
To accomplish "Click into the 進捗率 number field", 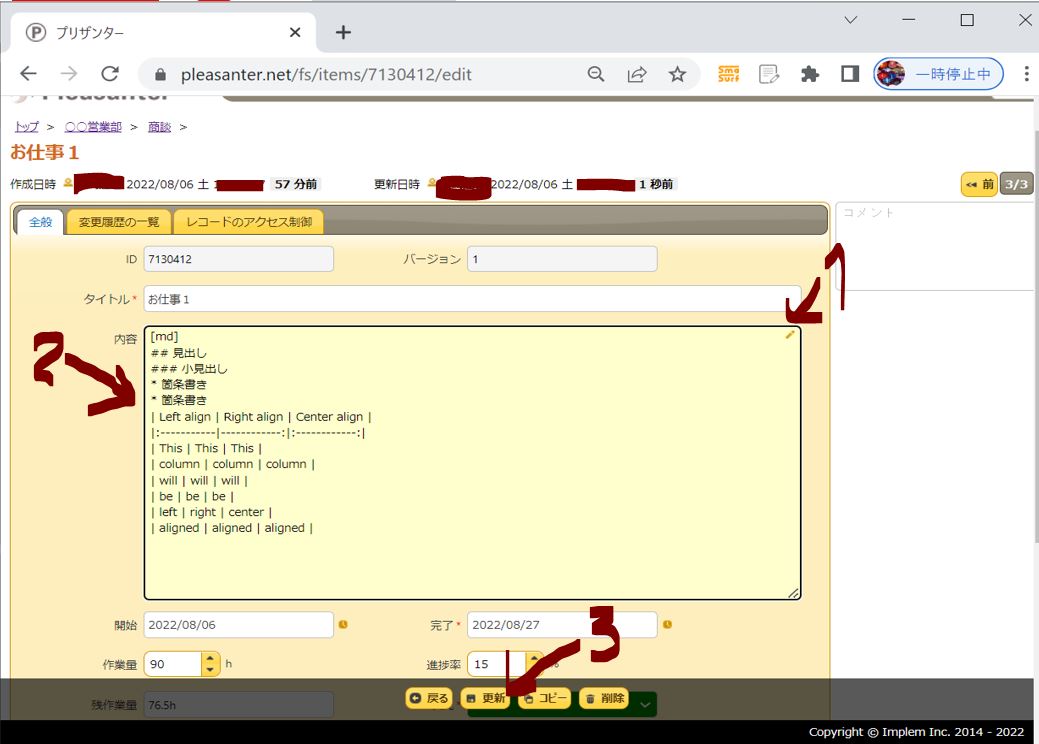I will click(496, 664).
